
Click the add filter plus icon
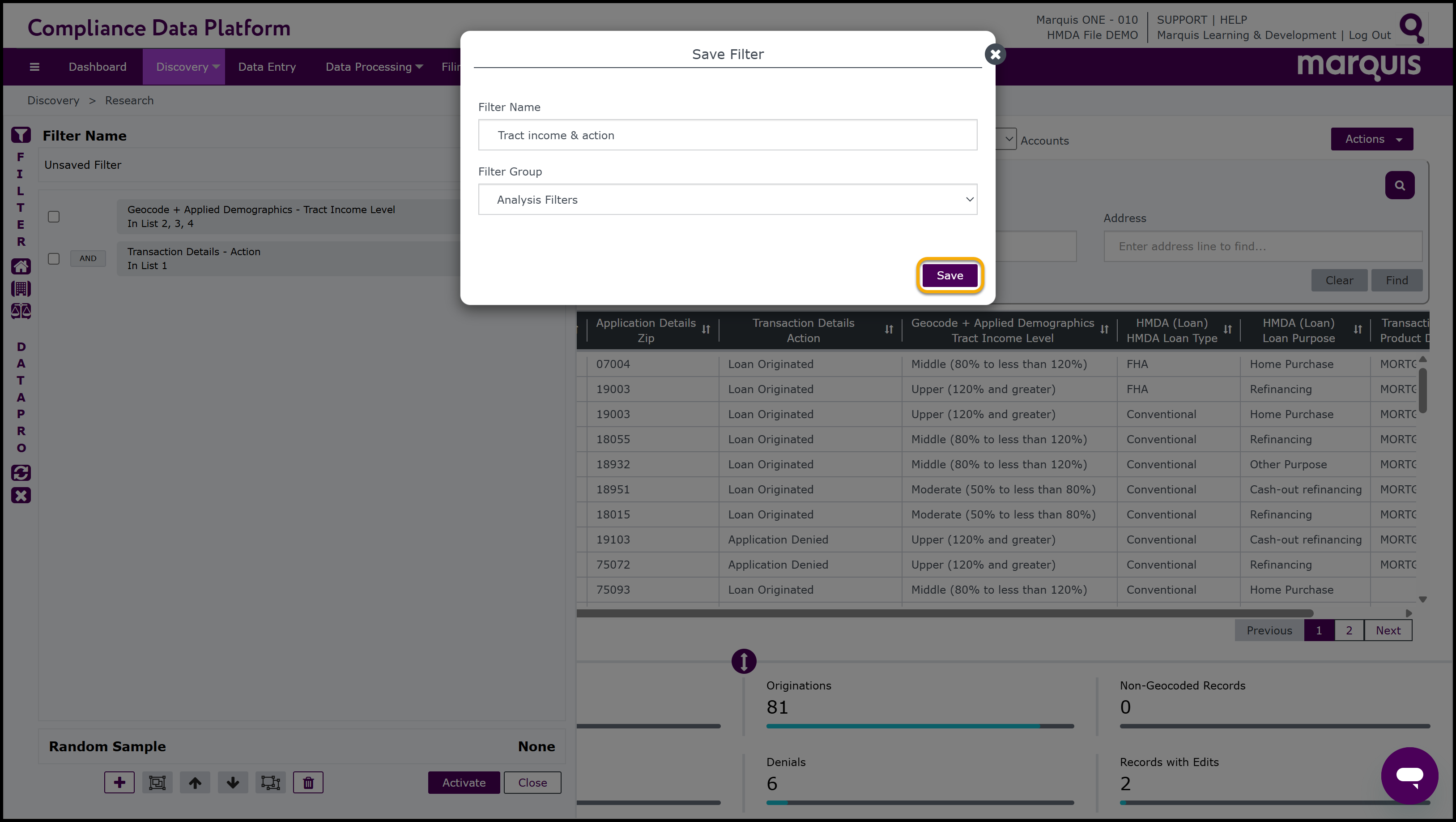click(x=119, y=783)
